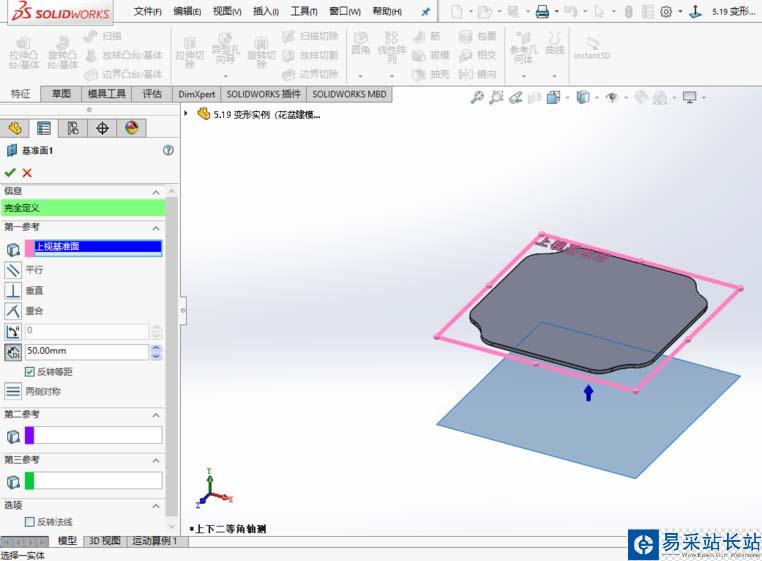
Task: Open the Print options dropdown arrow
Action: point(556,12)
